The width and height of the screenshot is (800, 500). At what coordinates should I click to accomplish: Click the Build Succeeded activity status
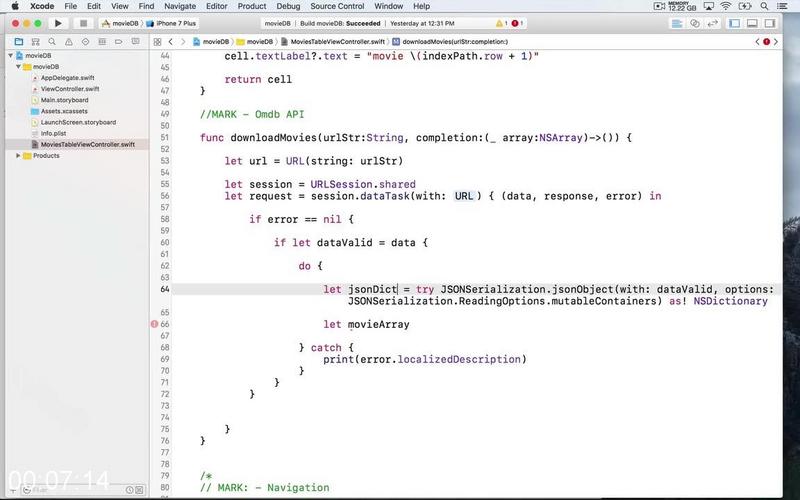coord(340,23)
